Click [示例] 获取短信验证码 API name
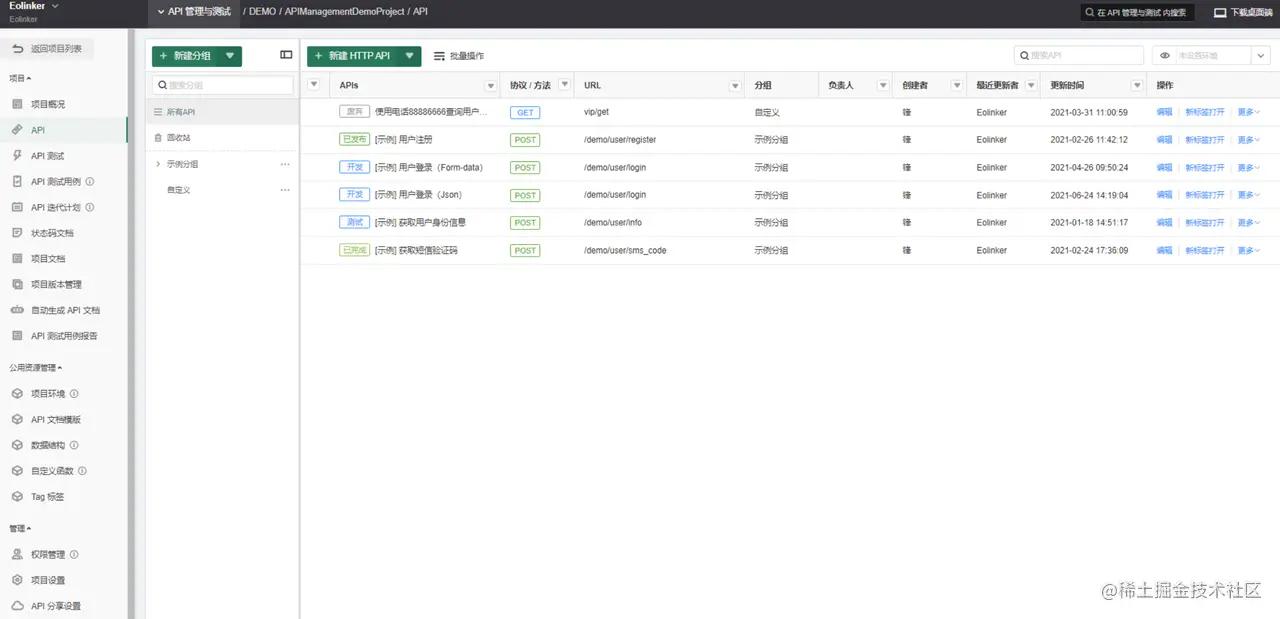Viewport: 1280px width, 619px height. pos(416,251)
